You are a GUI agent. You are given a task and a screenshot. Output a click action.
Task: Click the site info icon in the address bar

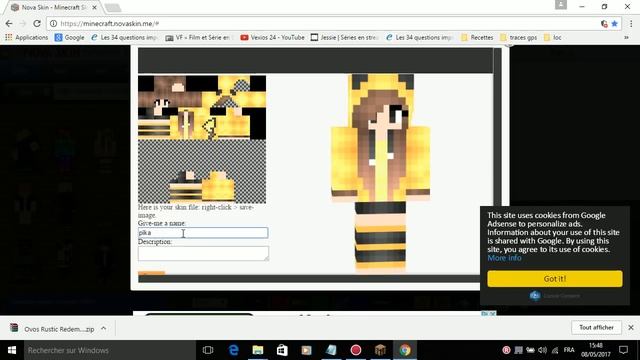click(x=53, y=24)
